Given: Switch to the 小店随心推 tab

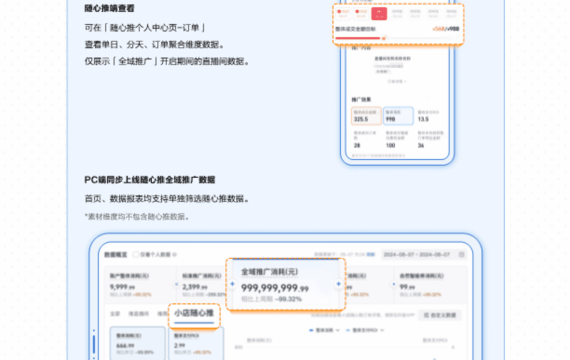Looking at the screenshot, I should click(x=194, y=314).
